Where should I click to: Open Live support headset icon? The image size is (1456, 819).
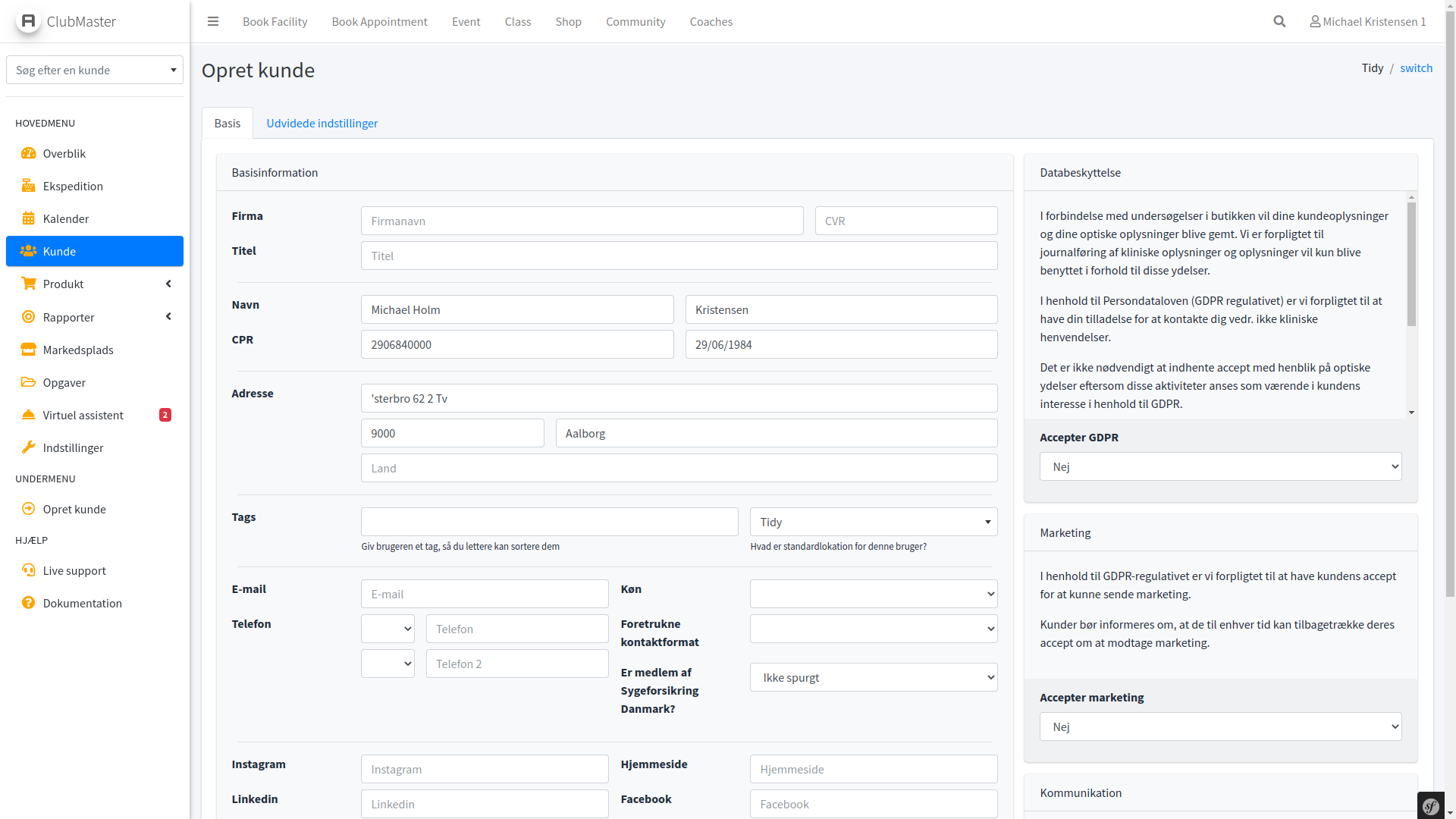click(29, 570)
